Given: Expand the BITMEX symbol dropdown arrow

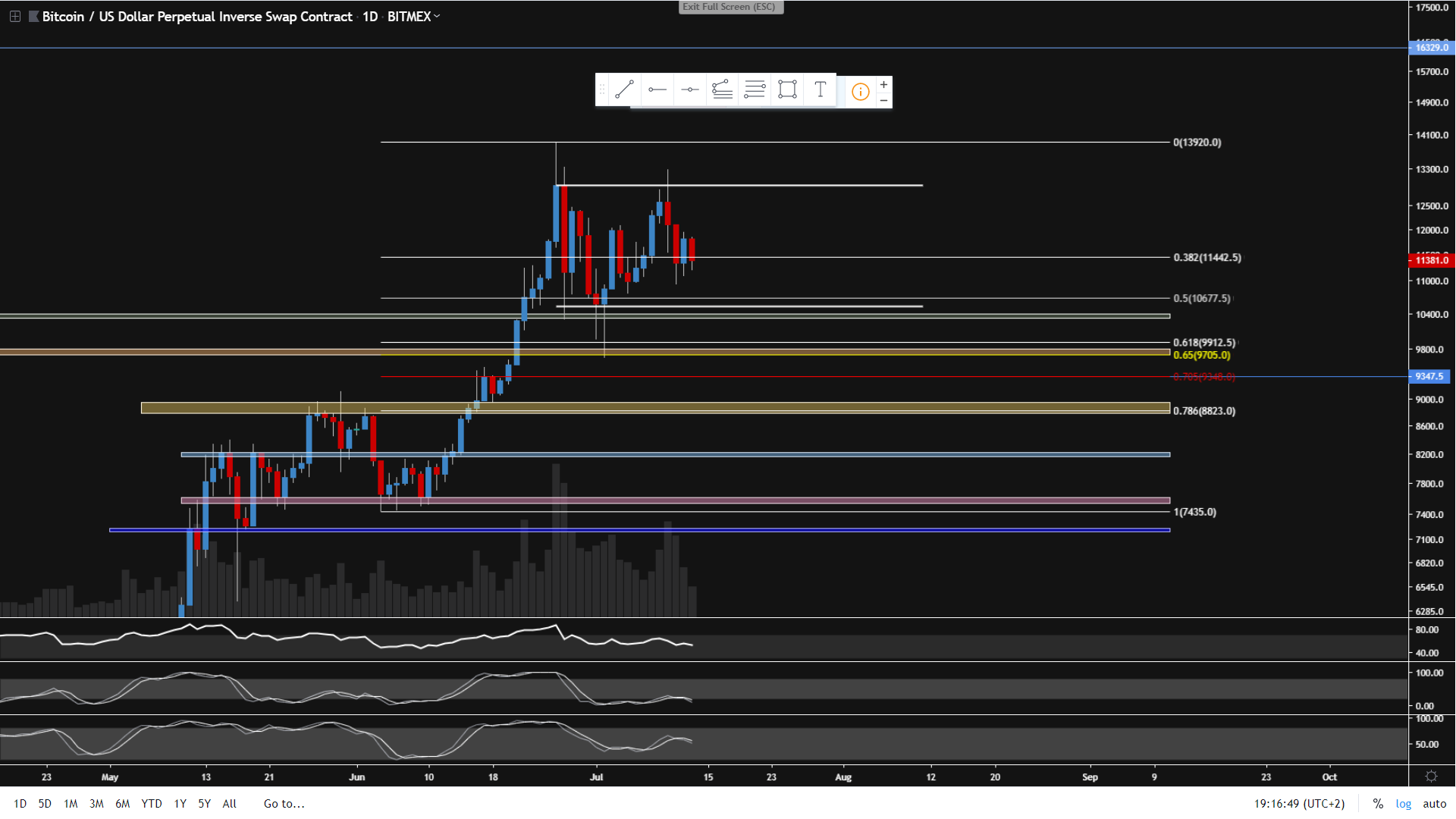Looking at the screenshot, I should 437,16.
